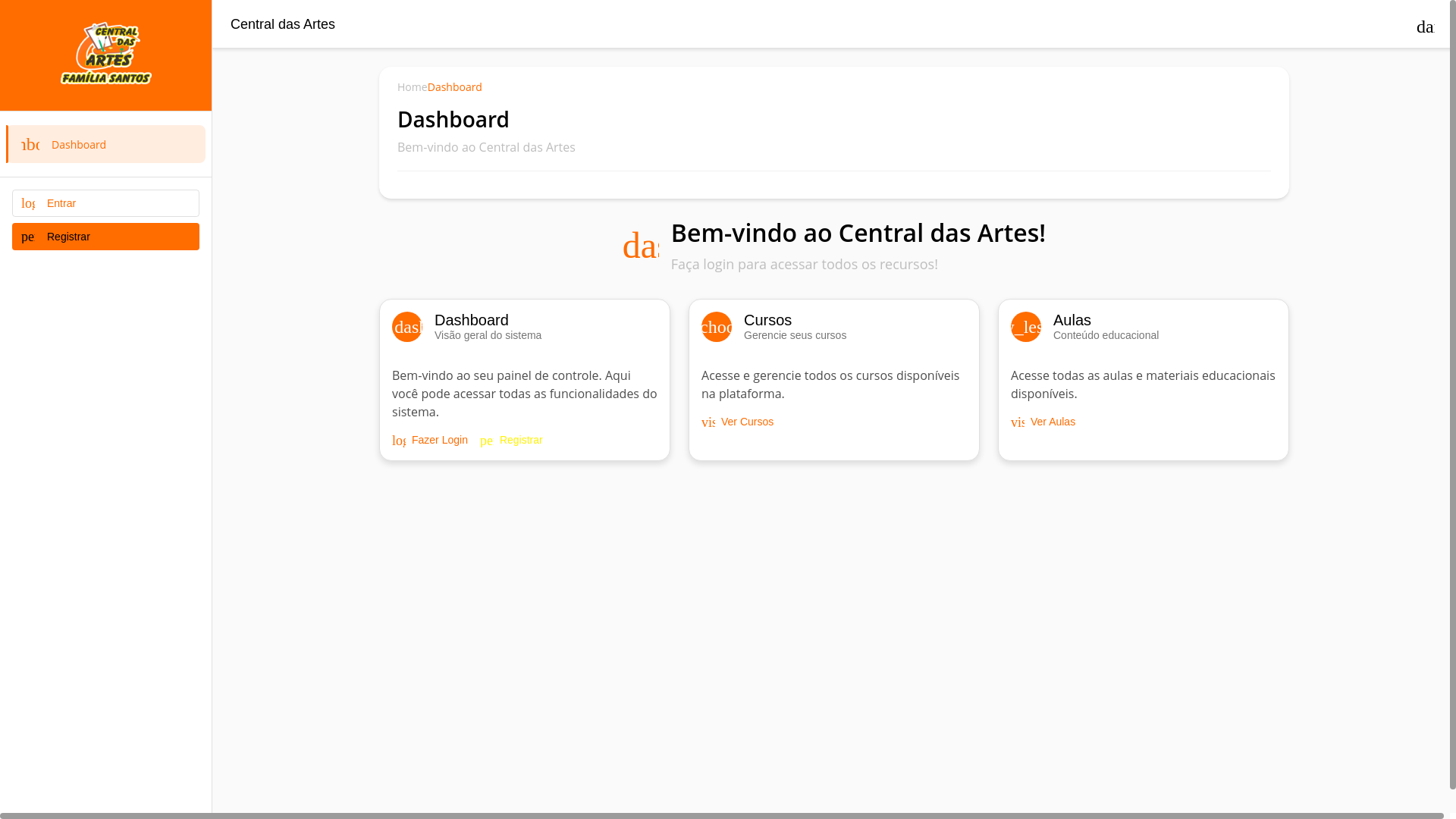Open Dashboard in the sidebar
The height and width of the screenshot is (819, 1456).
pos(106,144)
